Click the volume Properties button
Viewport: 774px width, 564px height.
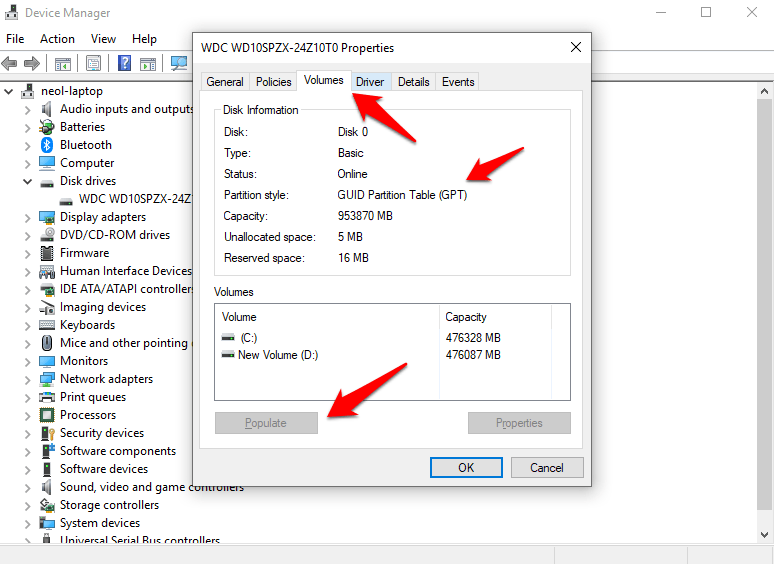tap(519, 423)
